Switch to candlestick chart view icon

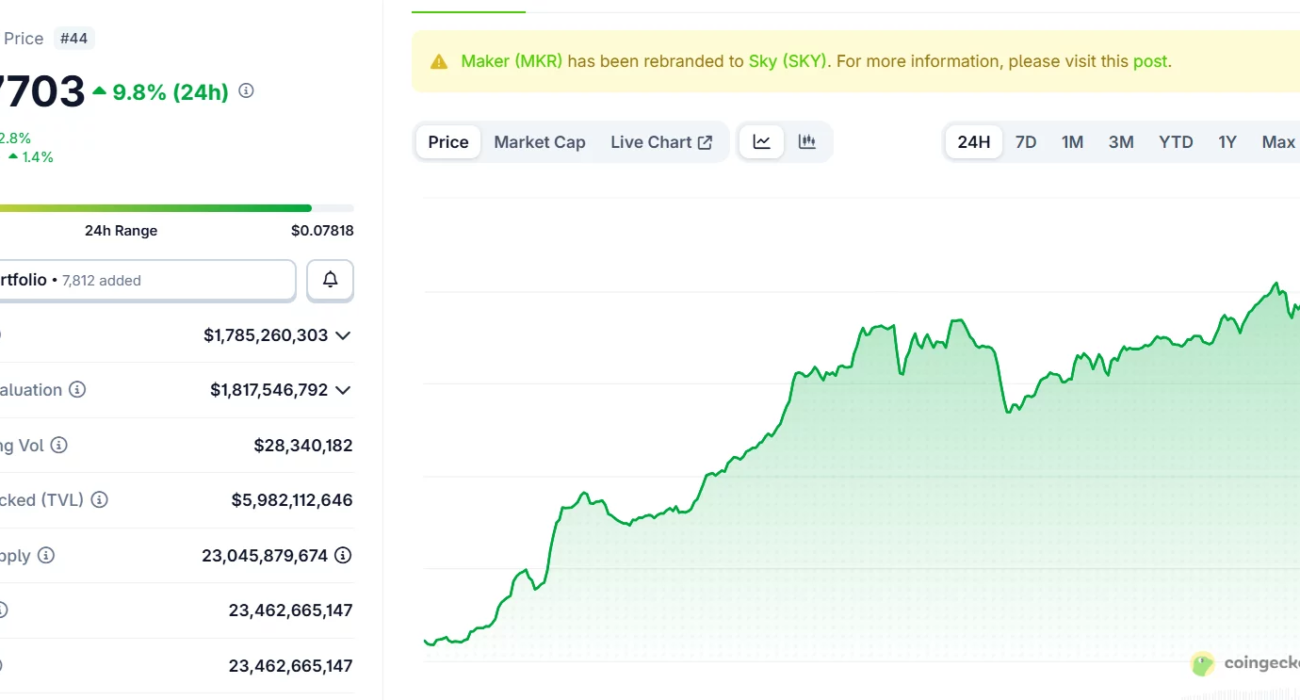pos(807,142)
